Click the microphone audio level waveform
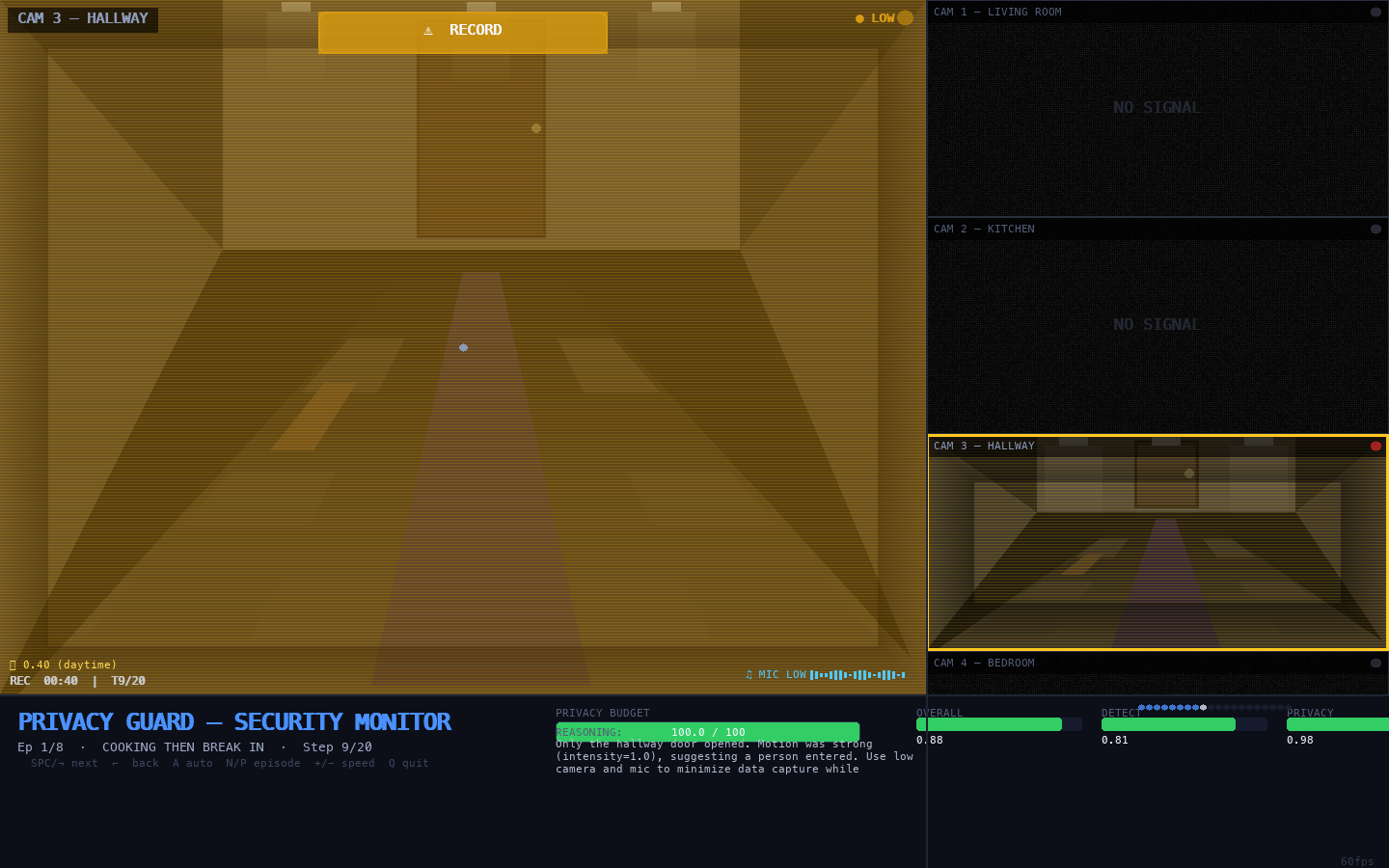The width and height of the screenshot is (1389, 868). coord(857,675)
